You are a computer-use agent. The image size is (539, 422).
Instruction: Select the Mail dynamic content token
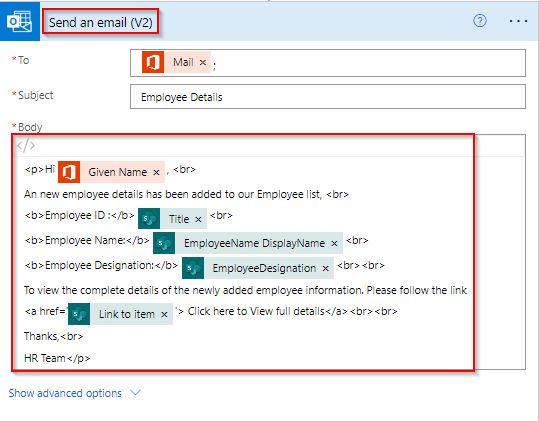point(176,62)
